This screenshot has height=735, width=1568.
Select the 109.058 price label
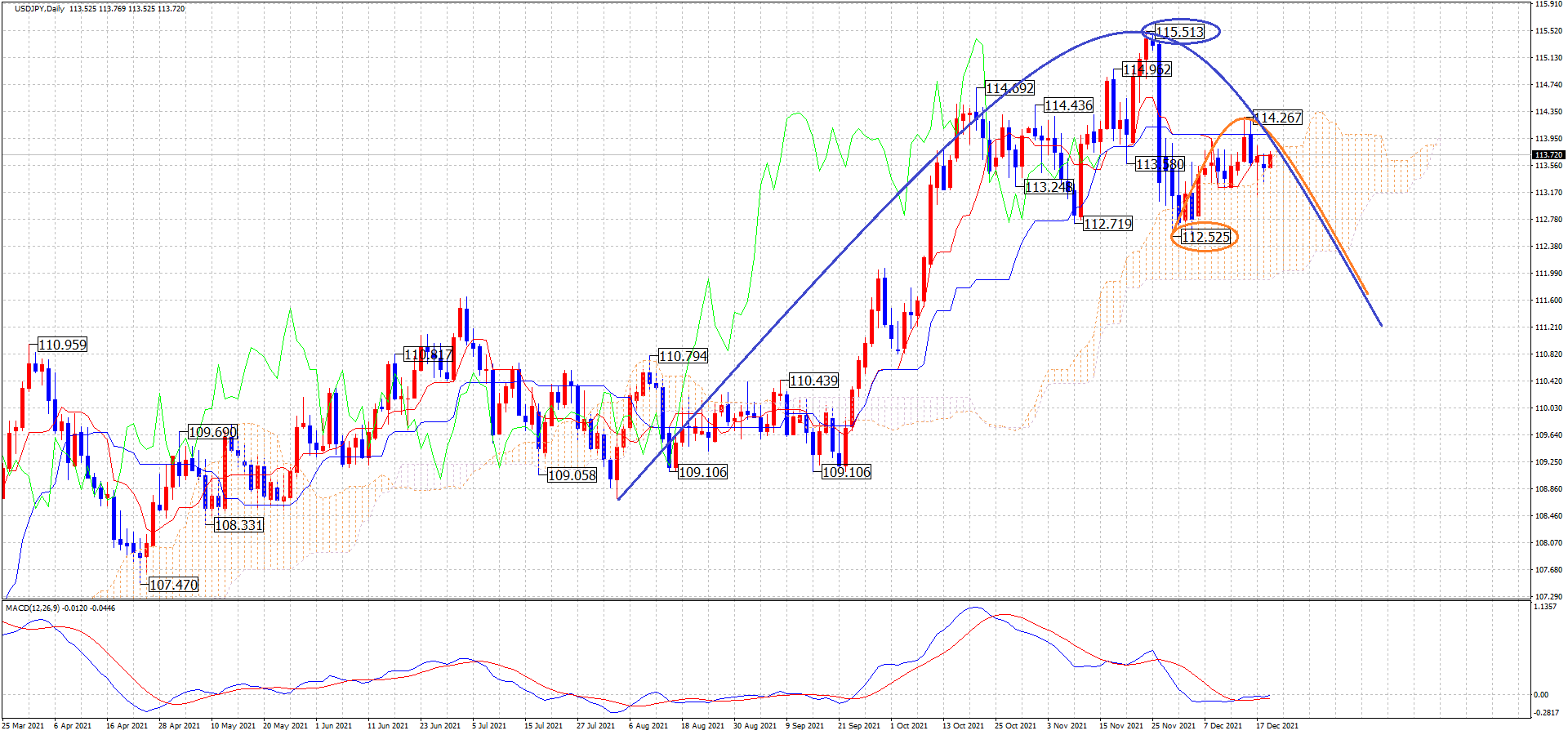[x=572, y=475]
